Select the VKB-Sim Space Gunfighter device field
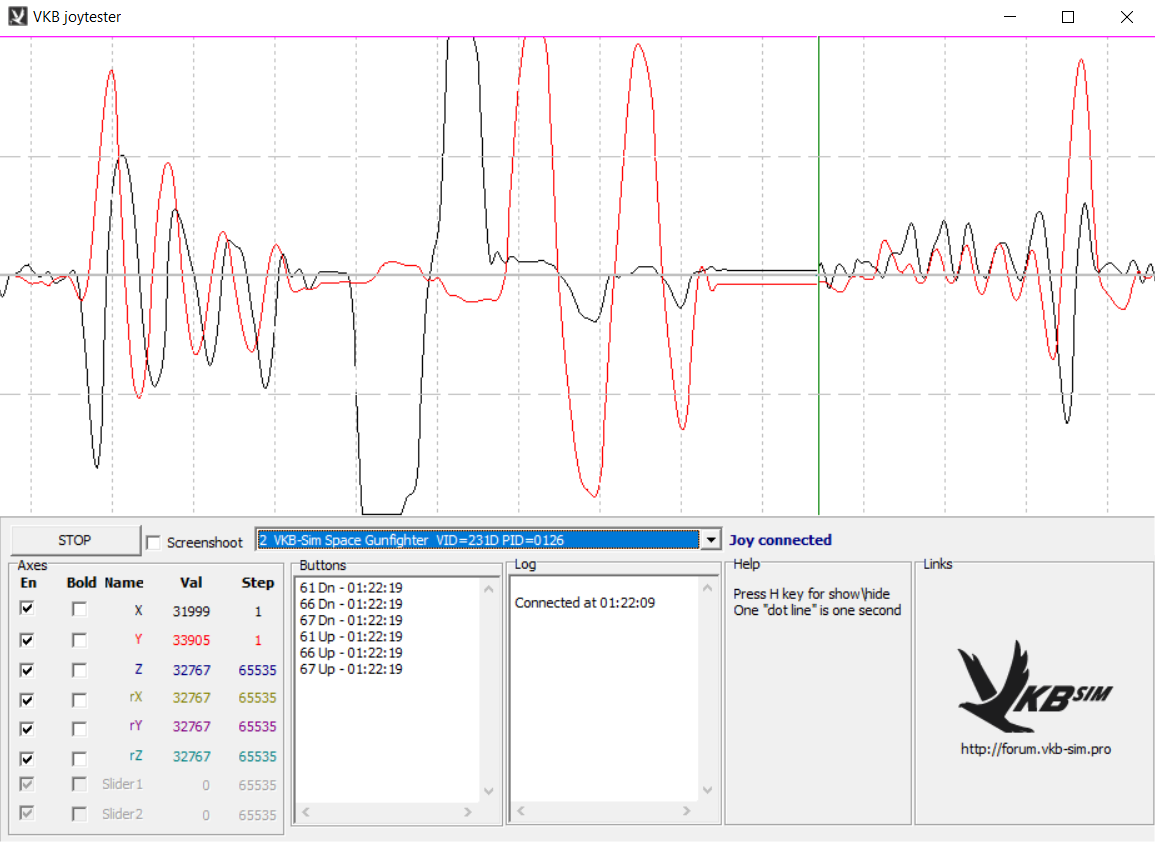Screen dimensions: 1155x842 [x=477, y=540]
